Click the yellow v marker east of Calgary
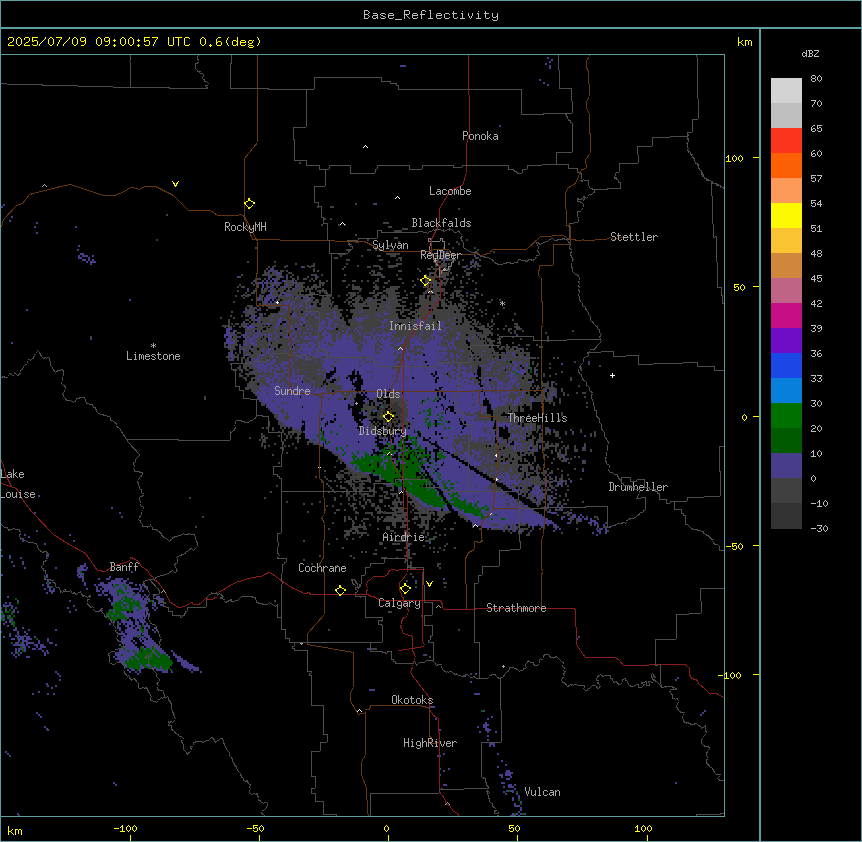Image resolution: width=862 pixels, height=842 pixels. [x=429, y=584]
